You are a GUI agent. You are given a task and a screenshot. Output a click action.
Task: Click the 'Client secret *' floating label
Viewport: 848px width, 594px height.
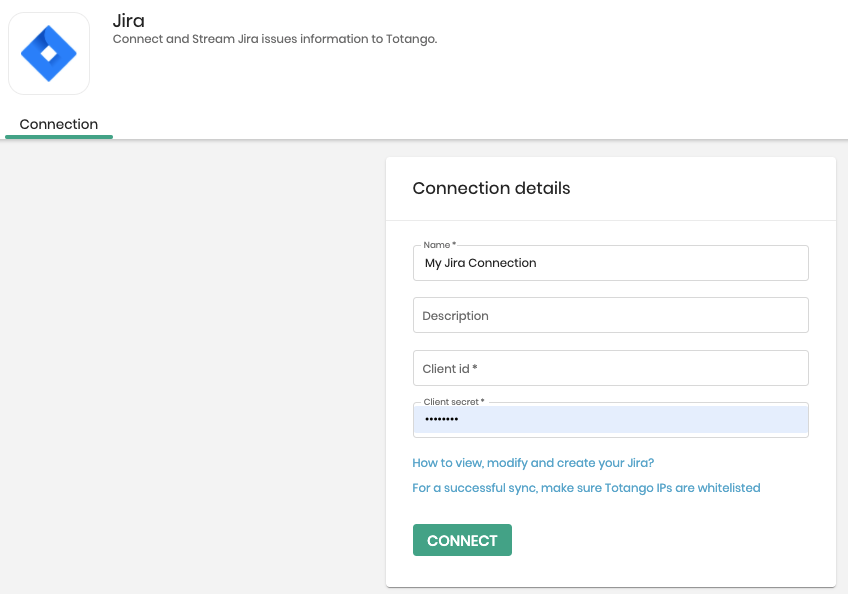pos(454,402)
